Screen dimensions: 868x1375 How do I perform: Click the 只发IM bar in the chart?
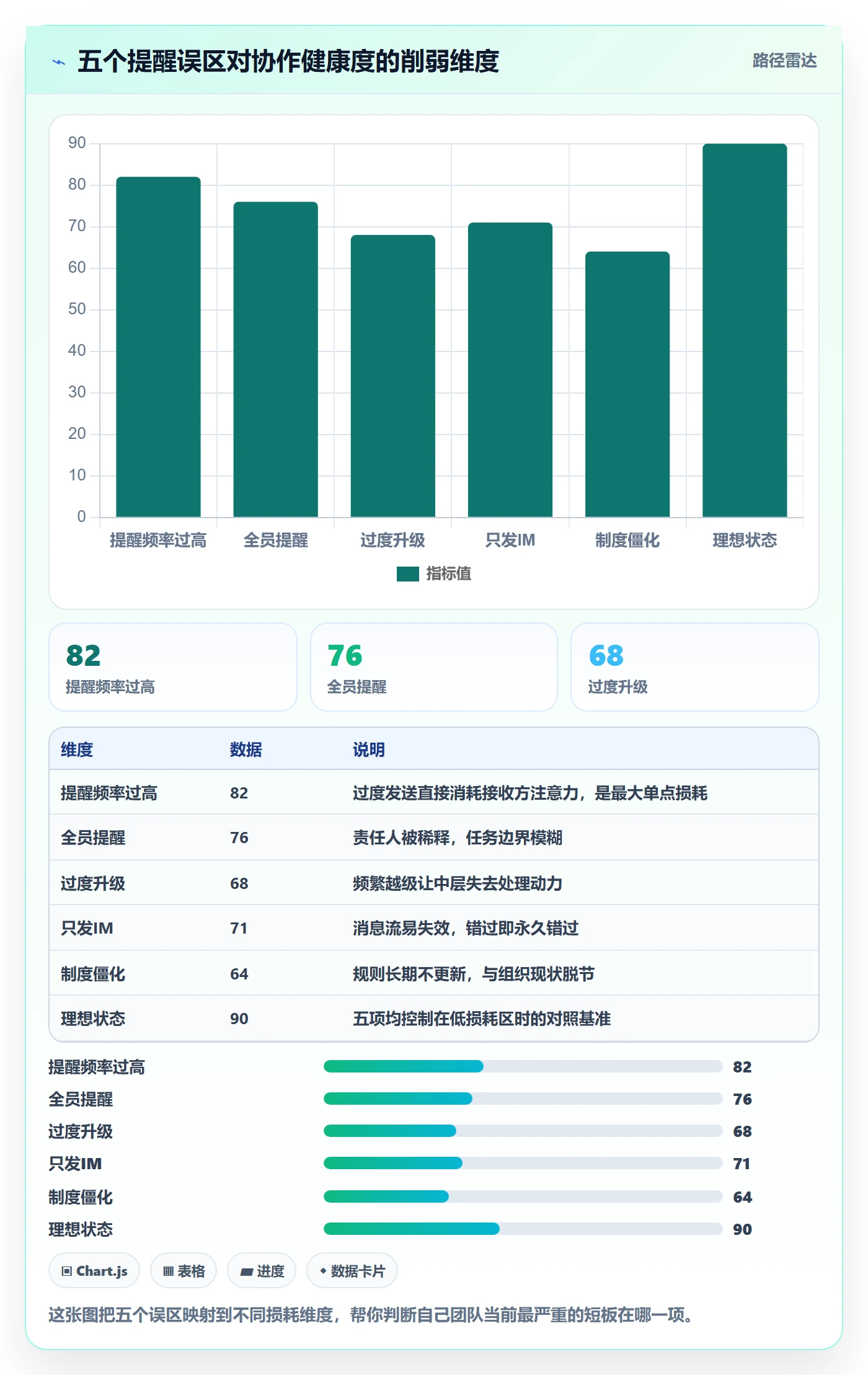click(510, 370)
